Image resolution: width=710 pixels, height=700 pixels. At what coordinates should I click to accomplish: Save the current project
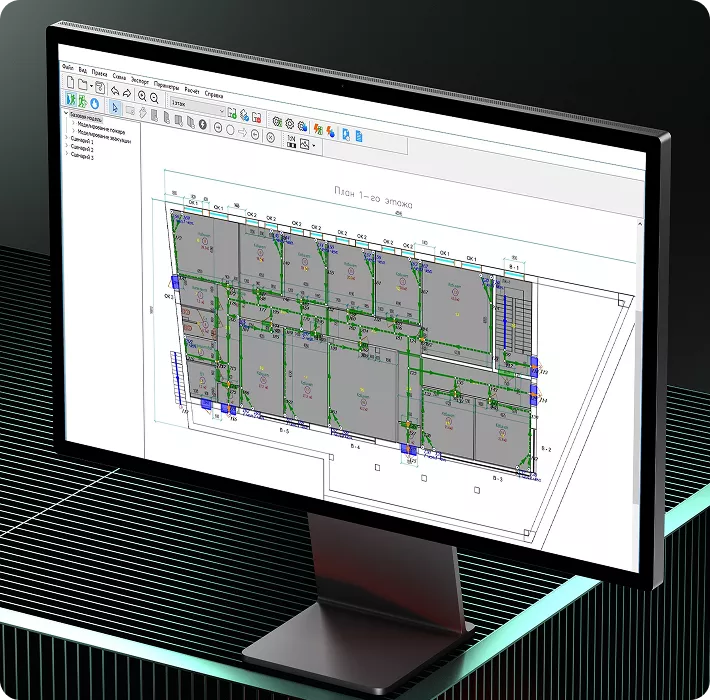100,88
